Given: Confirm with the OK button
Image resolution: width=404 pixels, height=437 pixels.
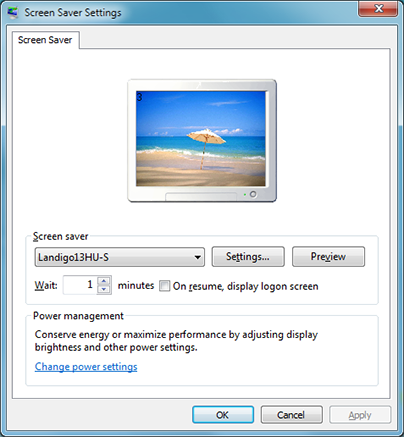Looking at the screenshot, I should [223, 415].
